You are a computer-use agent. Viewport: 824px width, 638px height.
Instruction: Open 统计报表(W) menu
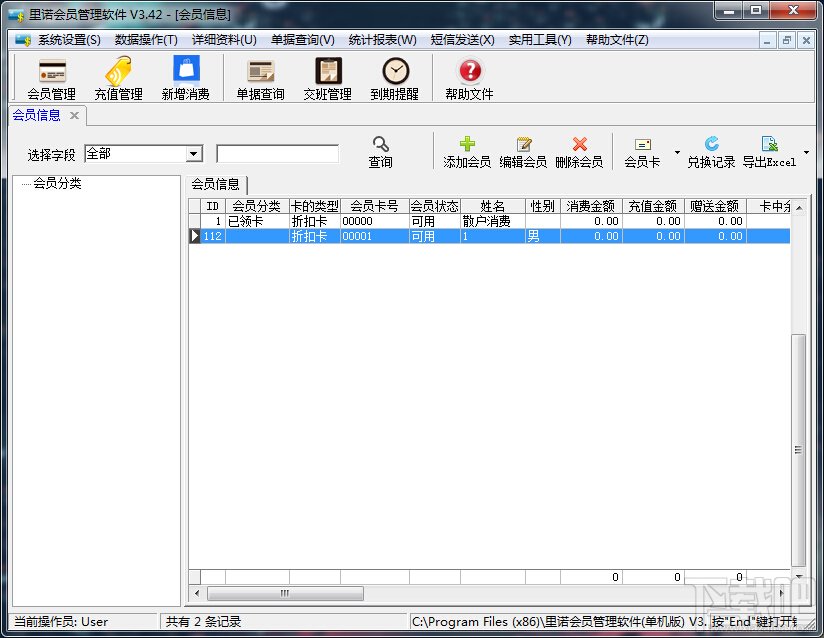tap(382, 40)
